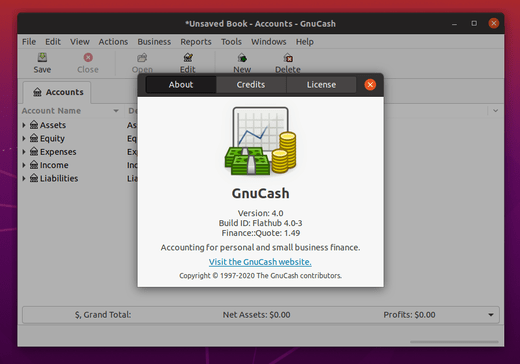Expand the Expenses account tree
This screenshot has width=520, height=364.
[24, 152]
